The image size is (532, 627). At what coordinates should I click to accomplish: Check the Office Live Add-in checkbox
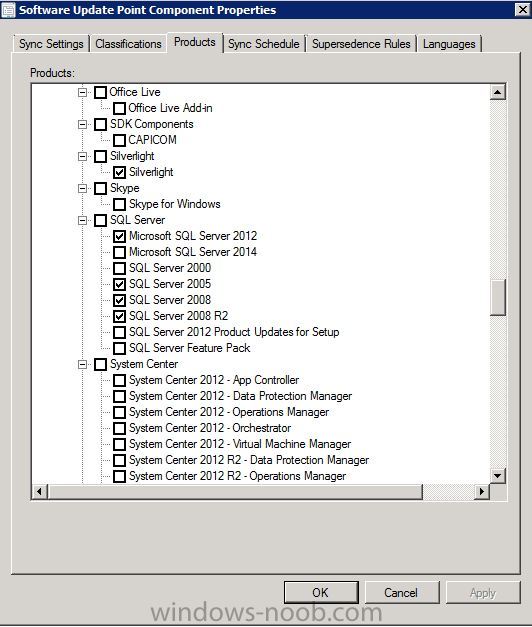pyautogui.click(x=119, y=108)
